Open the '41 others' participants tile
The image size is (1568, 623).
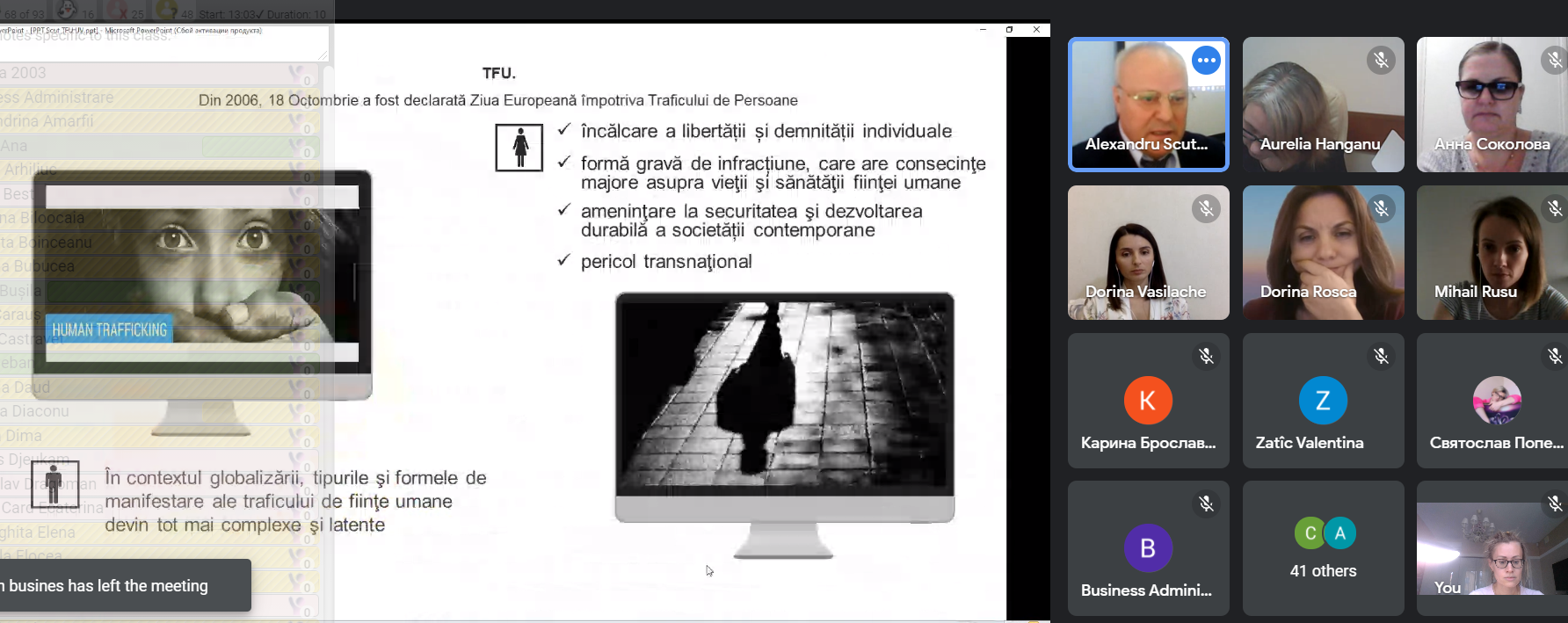[x=1323, y=548]
